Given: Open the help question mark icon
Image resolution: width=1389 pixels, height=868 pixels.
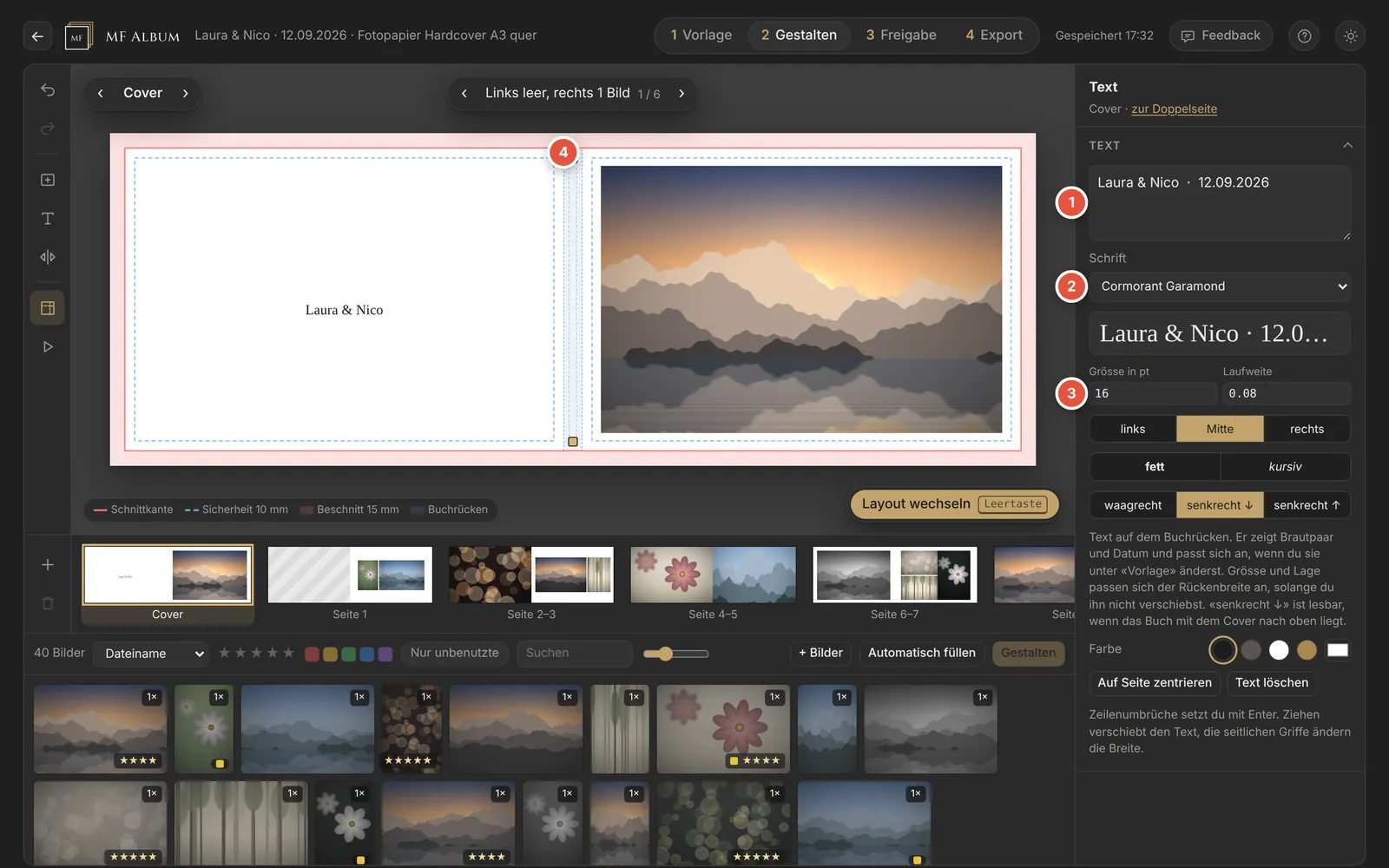Looking at the screenshot, I should [1304, 36].
